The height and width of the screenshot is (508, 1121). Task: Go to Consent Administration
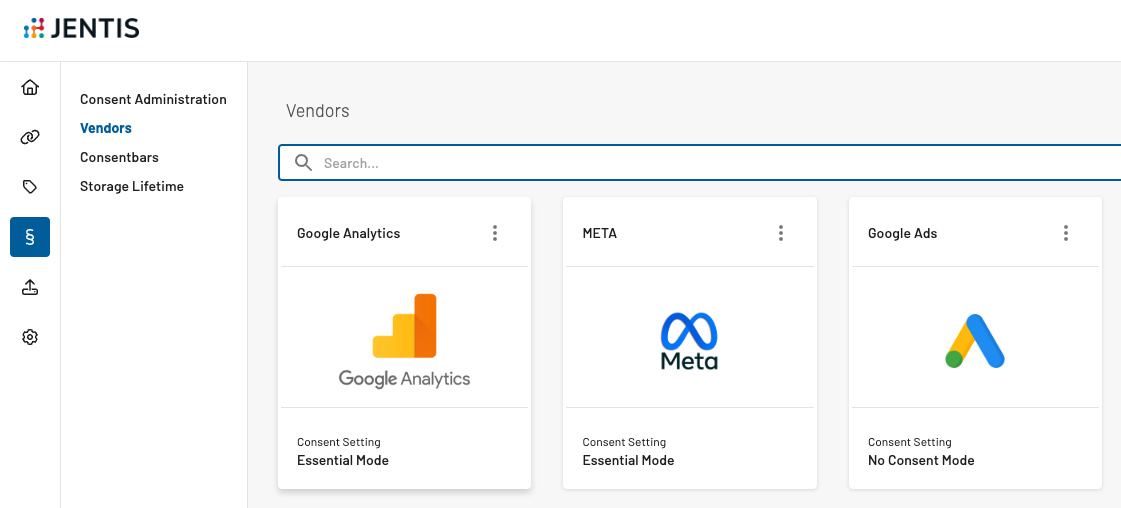tap(153, 99)
